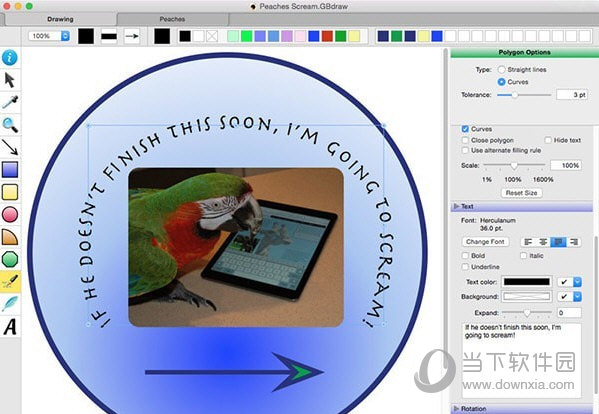Screen dimensions: 599x414
Task: Click the Tolerance 3 pt field
Action: point(571,95)
